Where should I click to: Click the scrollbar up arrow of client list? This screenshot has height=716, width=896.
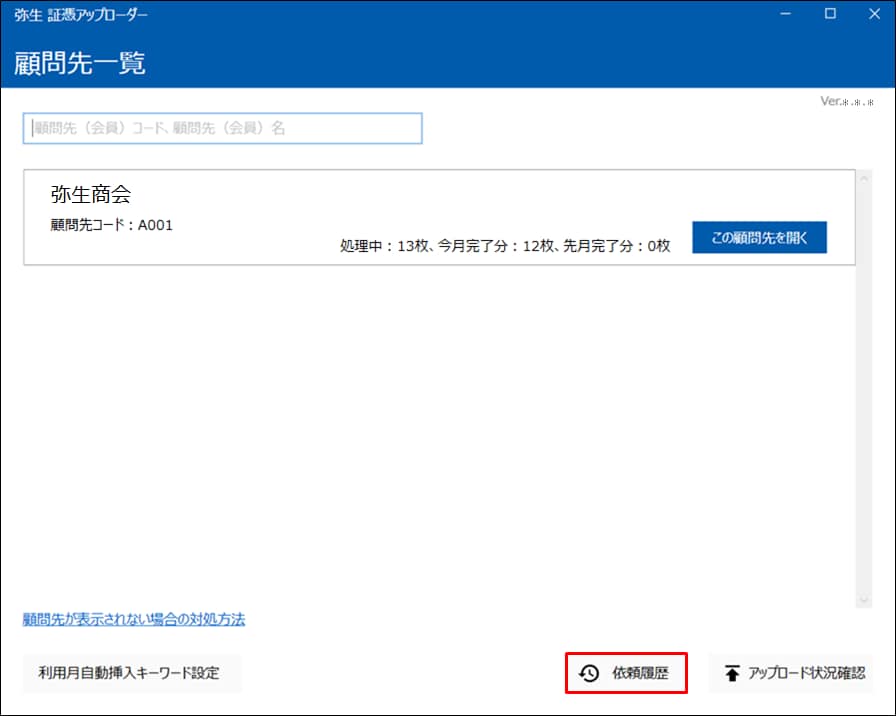tap(864, 177)
